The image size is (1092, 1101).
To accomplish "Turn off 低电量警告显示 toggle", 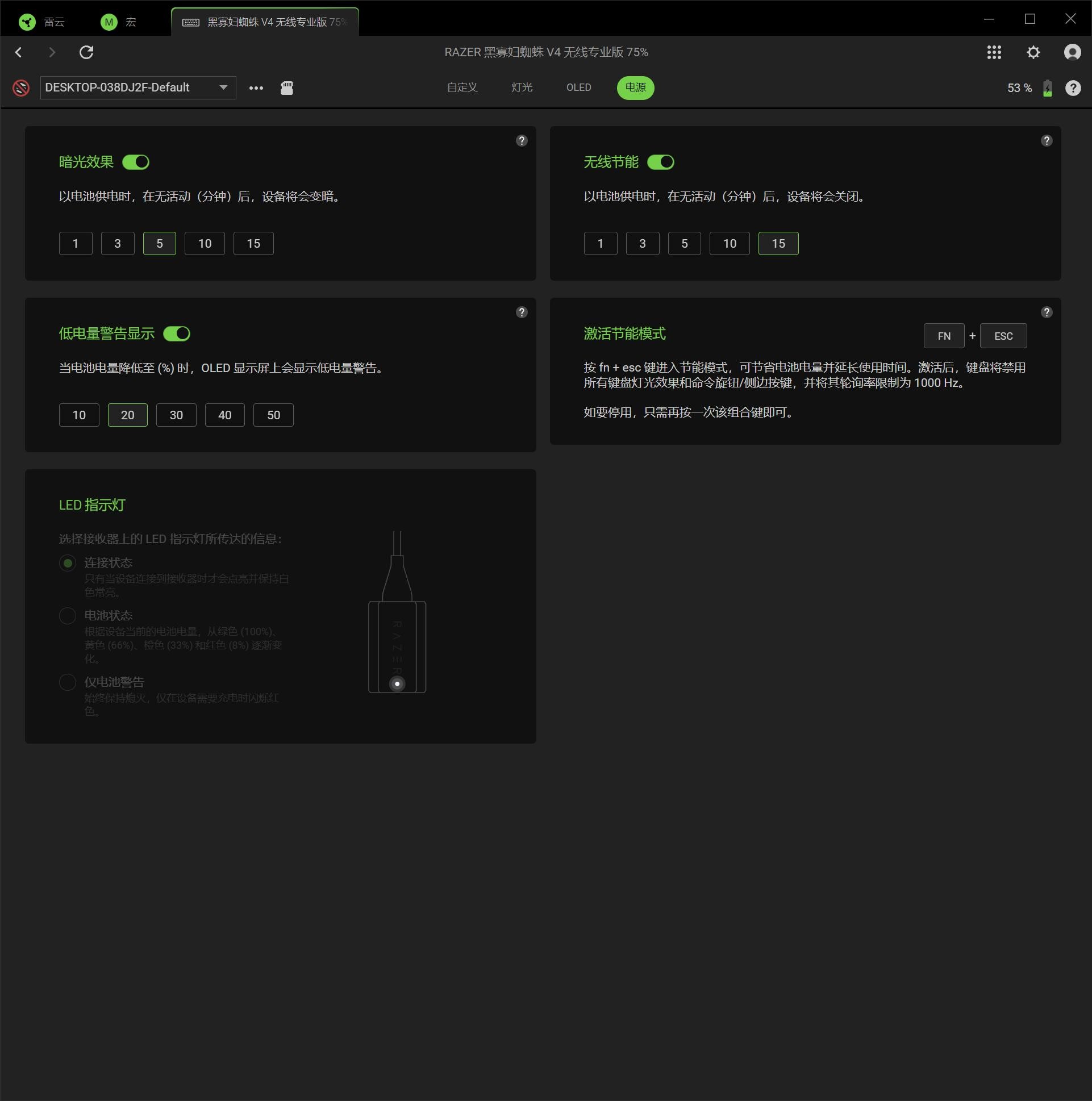I will 177,334.
